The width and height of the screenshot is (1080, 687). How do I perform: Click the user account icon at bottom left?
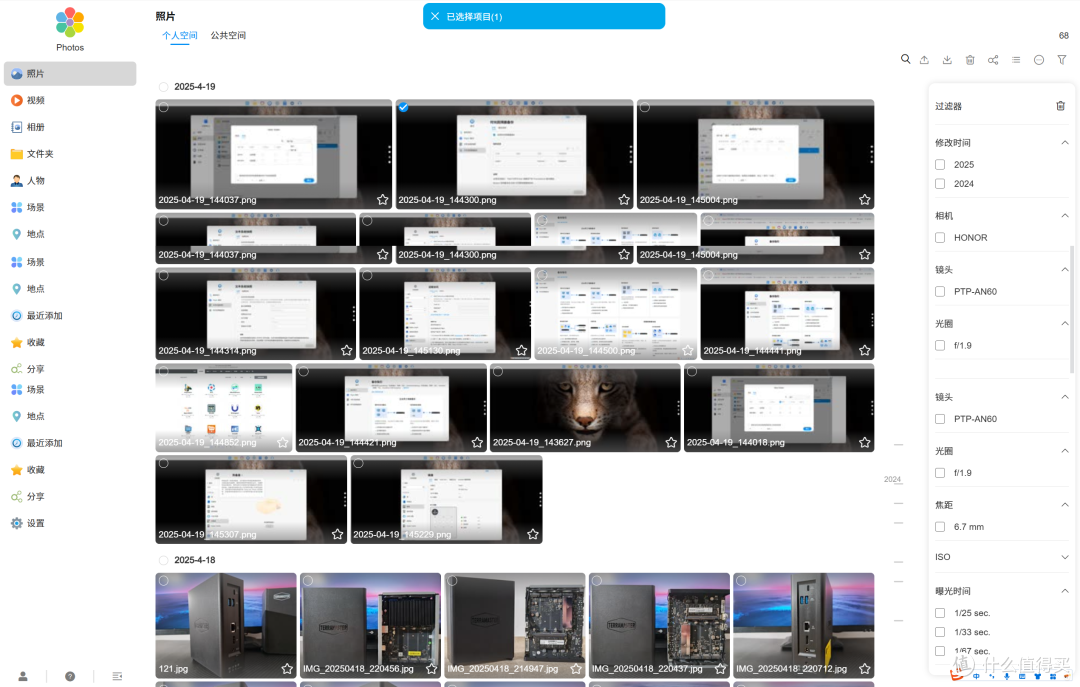point(23,676)
